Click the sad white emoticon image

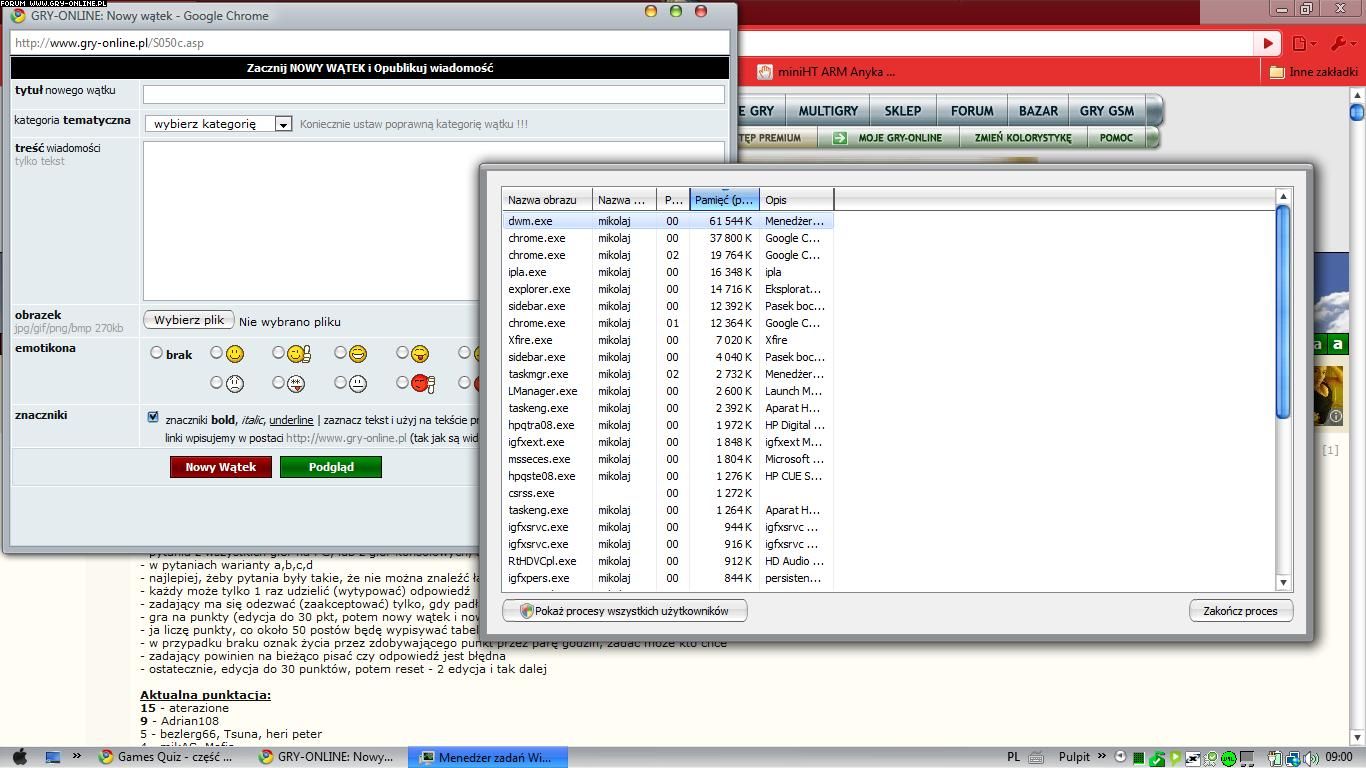point(235,383)
